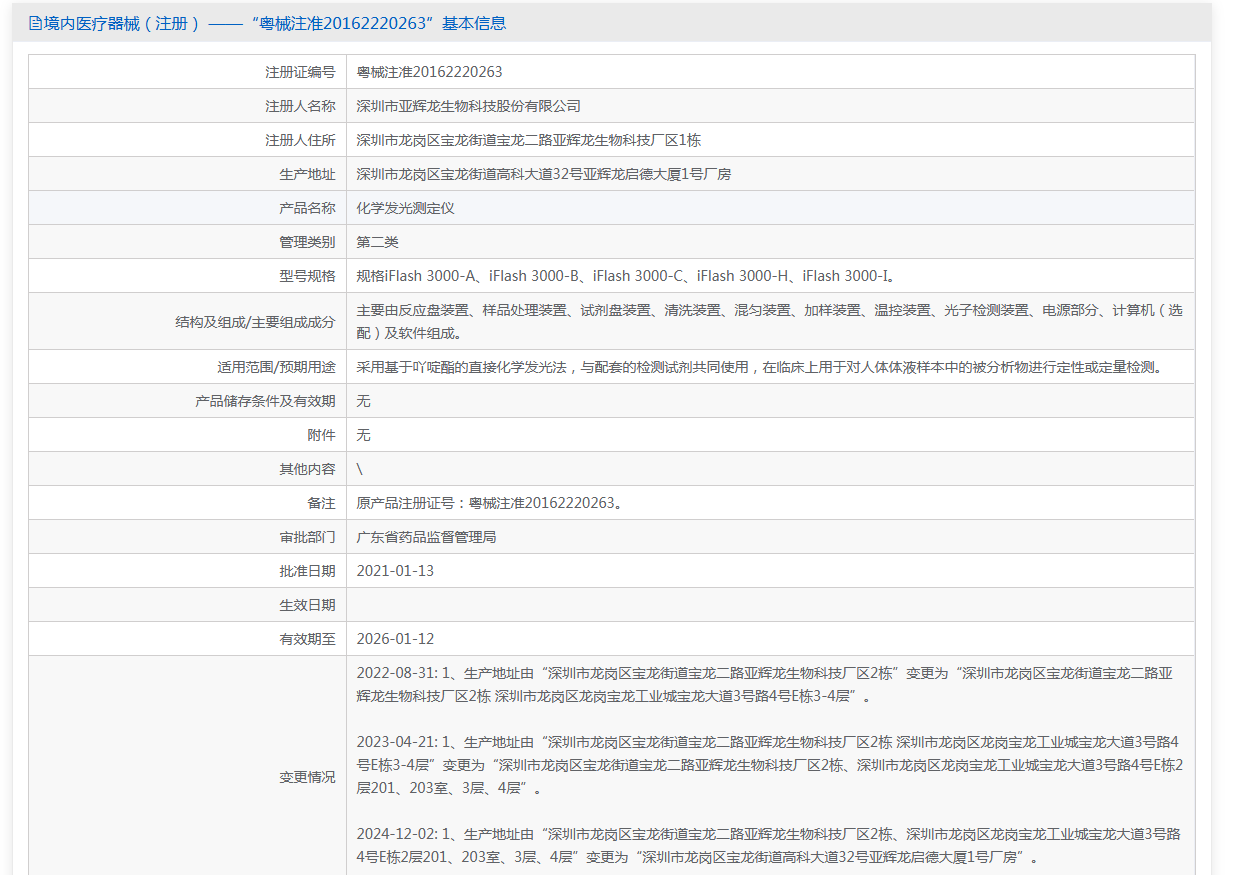Click the 变更情况 row label

click(x=307, y=777)
